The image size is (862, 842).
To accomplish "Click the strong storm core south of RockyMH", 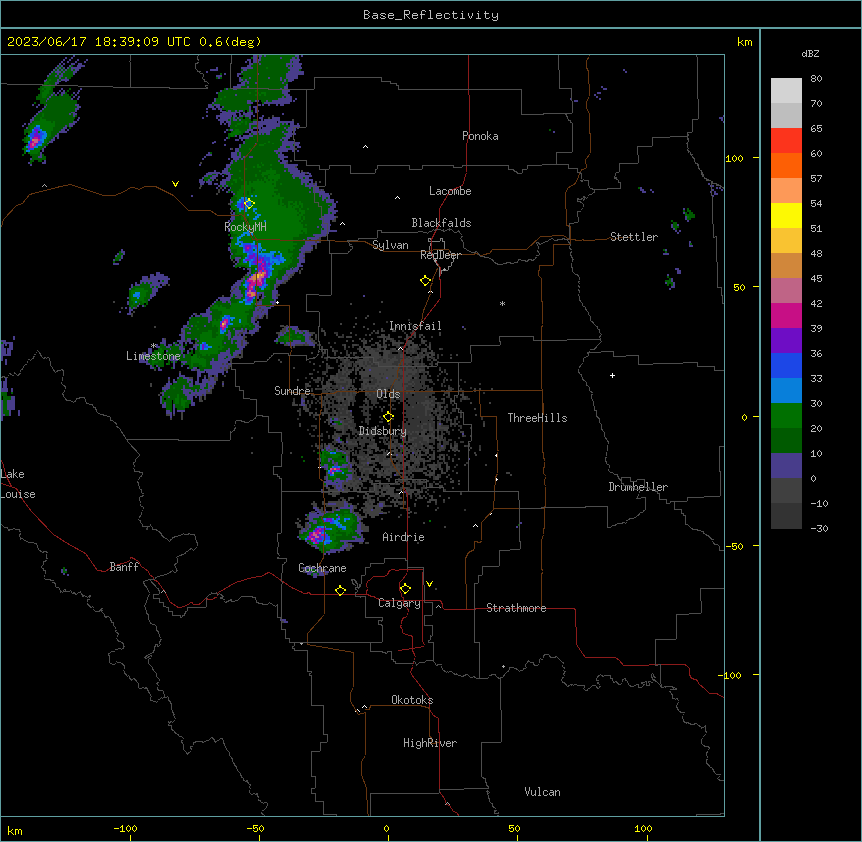I will click(256, 281).
